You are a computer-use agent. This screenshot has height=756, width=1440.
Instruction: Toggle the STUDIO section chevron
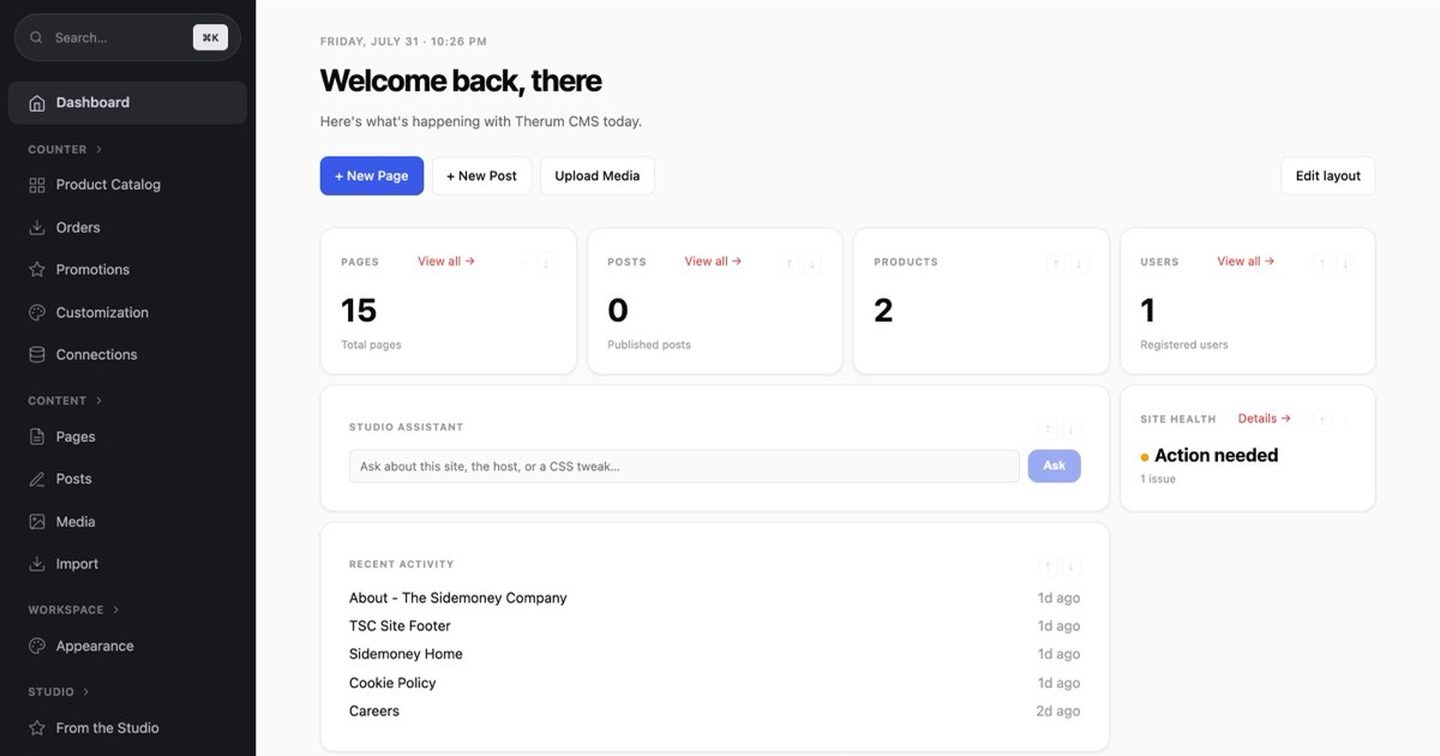86,692
